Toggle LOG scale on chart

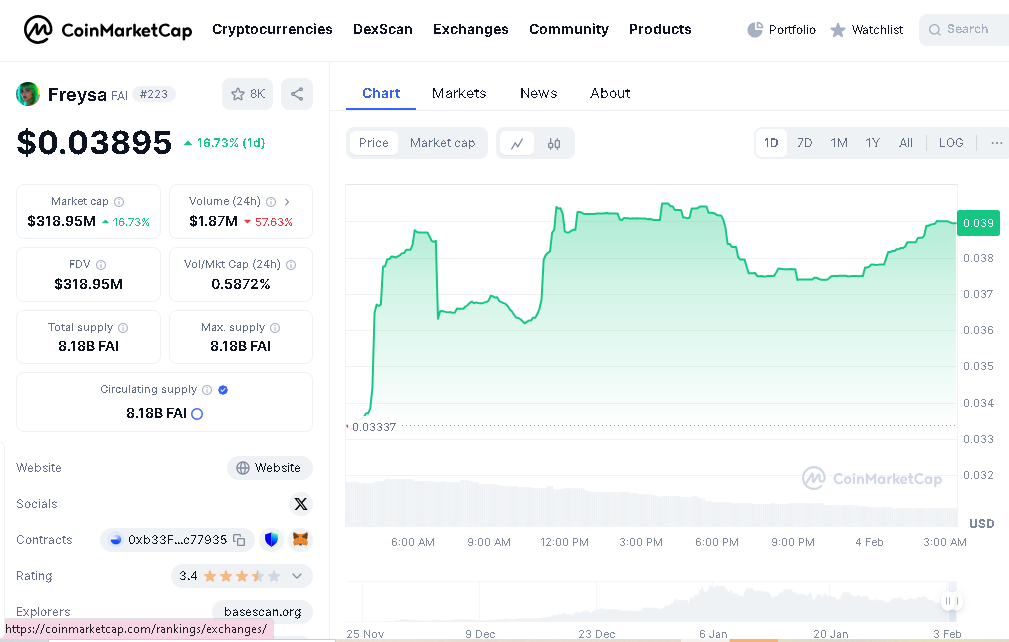951,143
